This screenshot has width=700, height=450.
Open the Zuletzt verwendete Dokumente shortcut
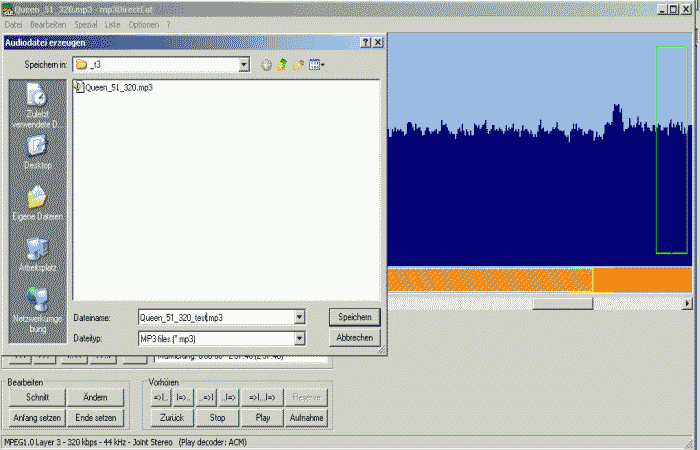[37, 103]
